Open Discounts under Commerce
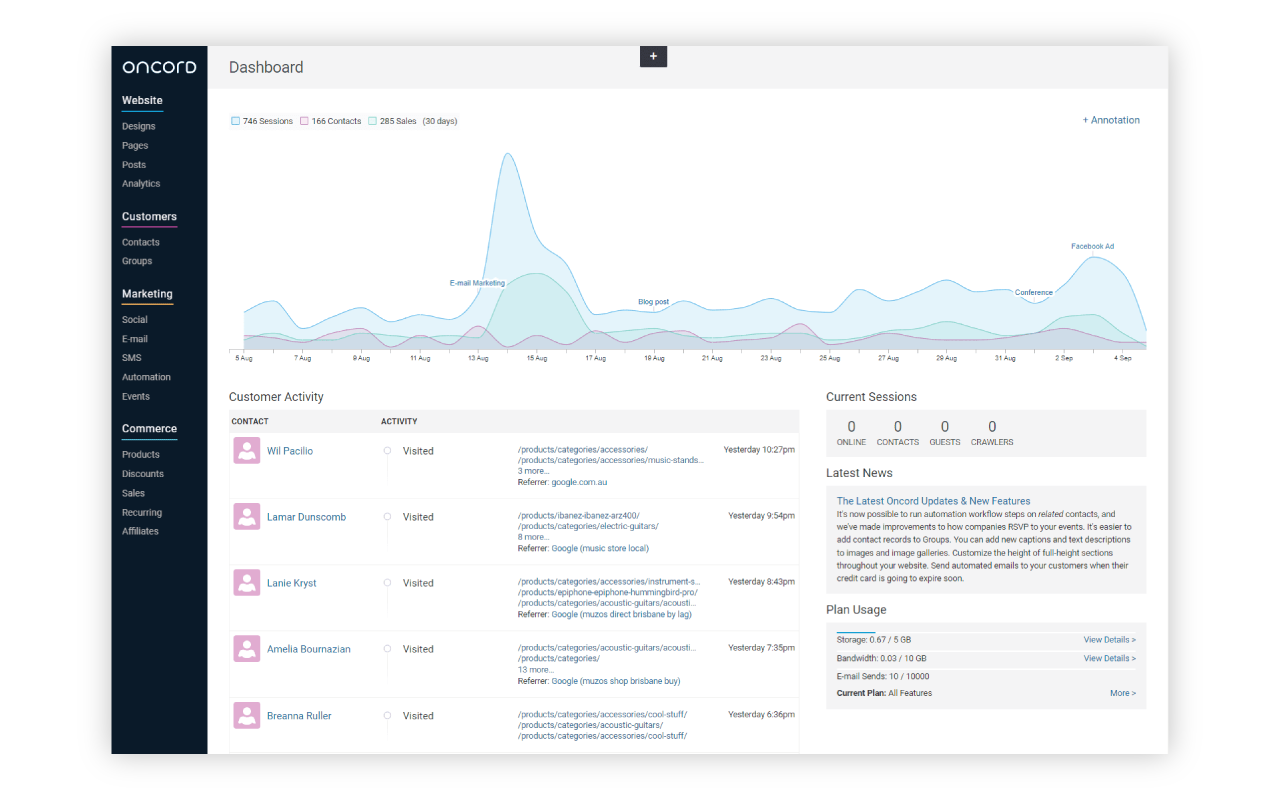The image size is (1280, 800). 143,474
